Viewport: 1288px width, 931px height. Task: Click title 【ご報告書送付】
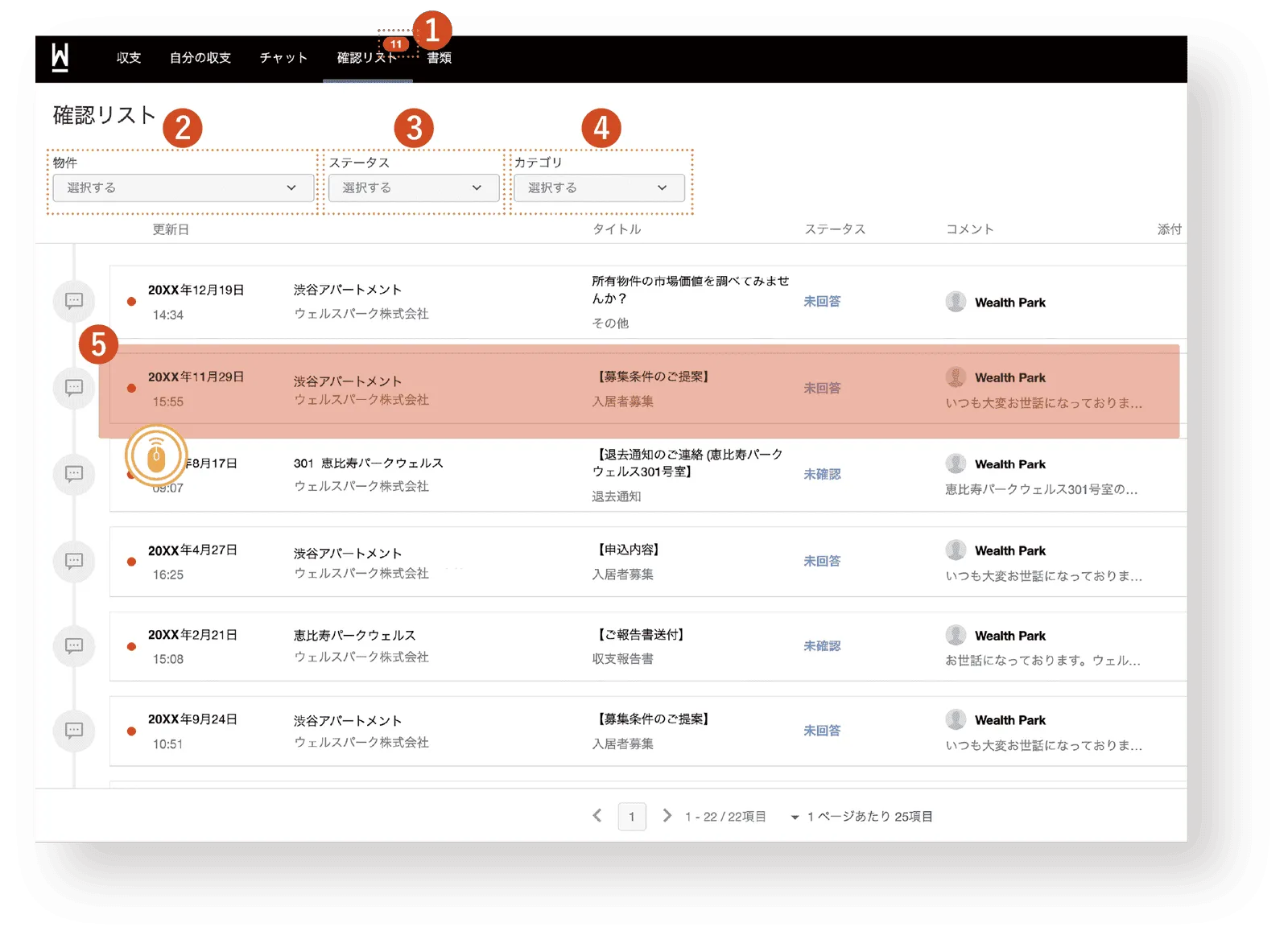click(x=641, y=635)
